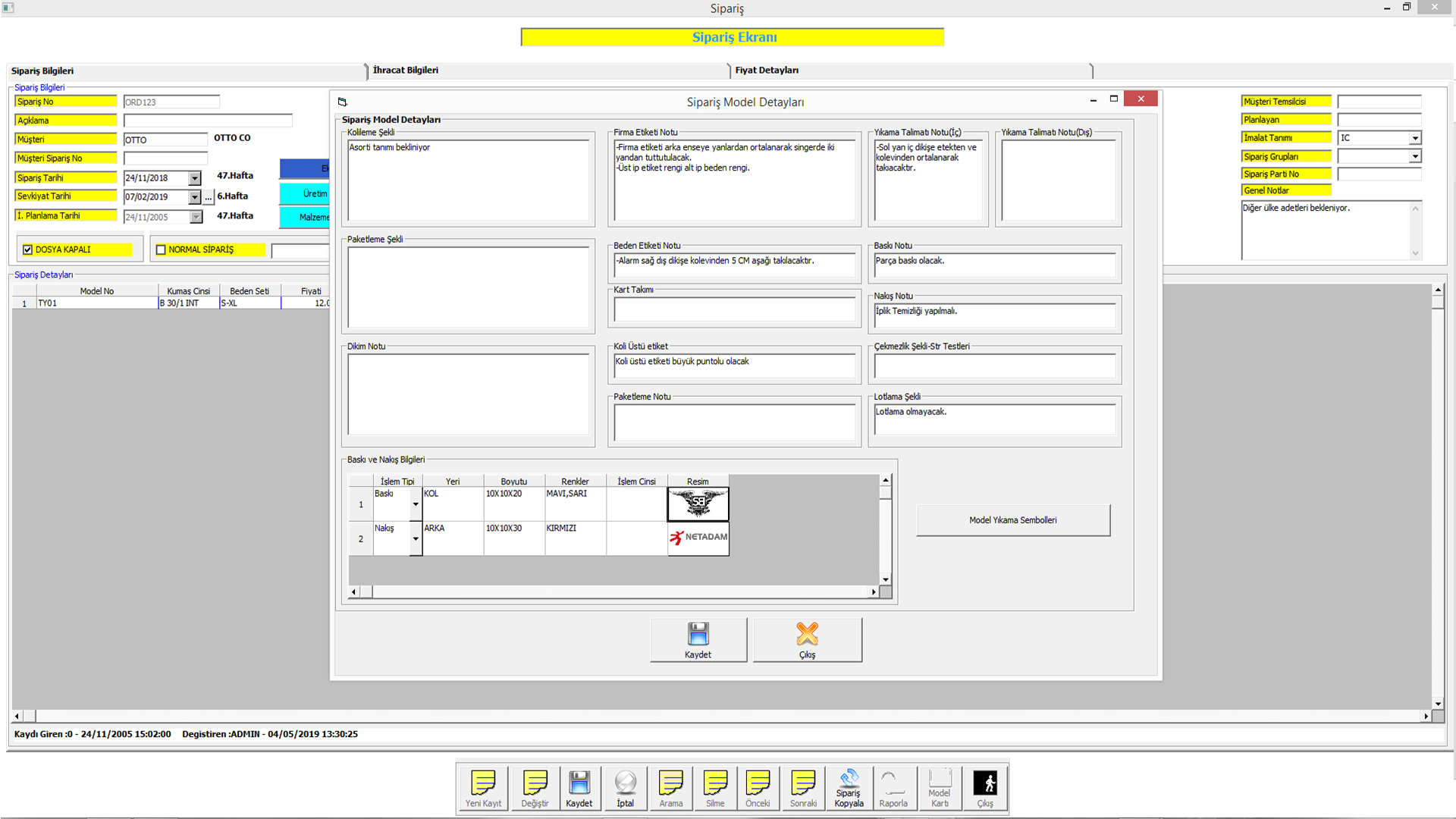Switch to the İhracat Bilgileri tab

pyautogui.click(x=406, y=70)
